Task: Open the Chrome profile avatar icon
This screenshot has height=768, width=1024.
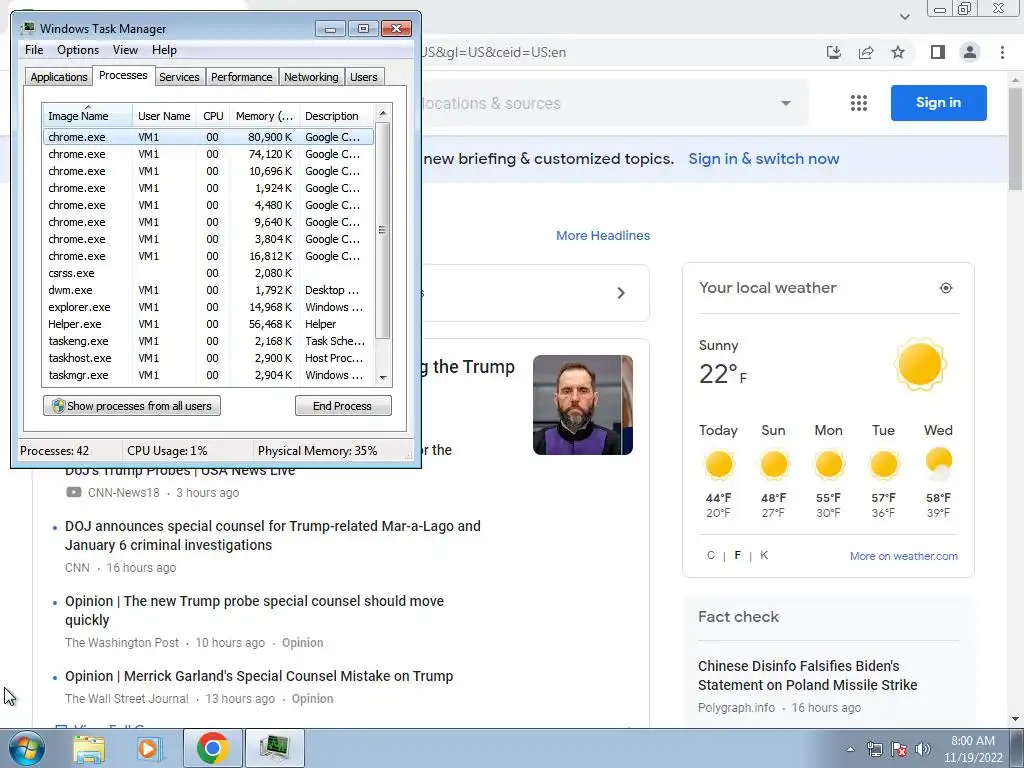Action: 970,52
